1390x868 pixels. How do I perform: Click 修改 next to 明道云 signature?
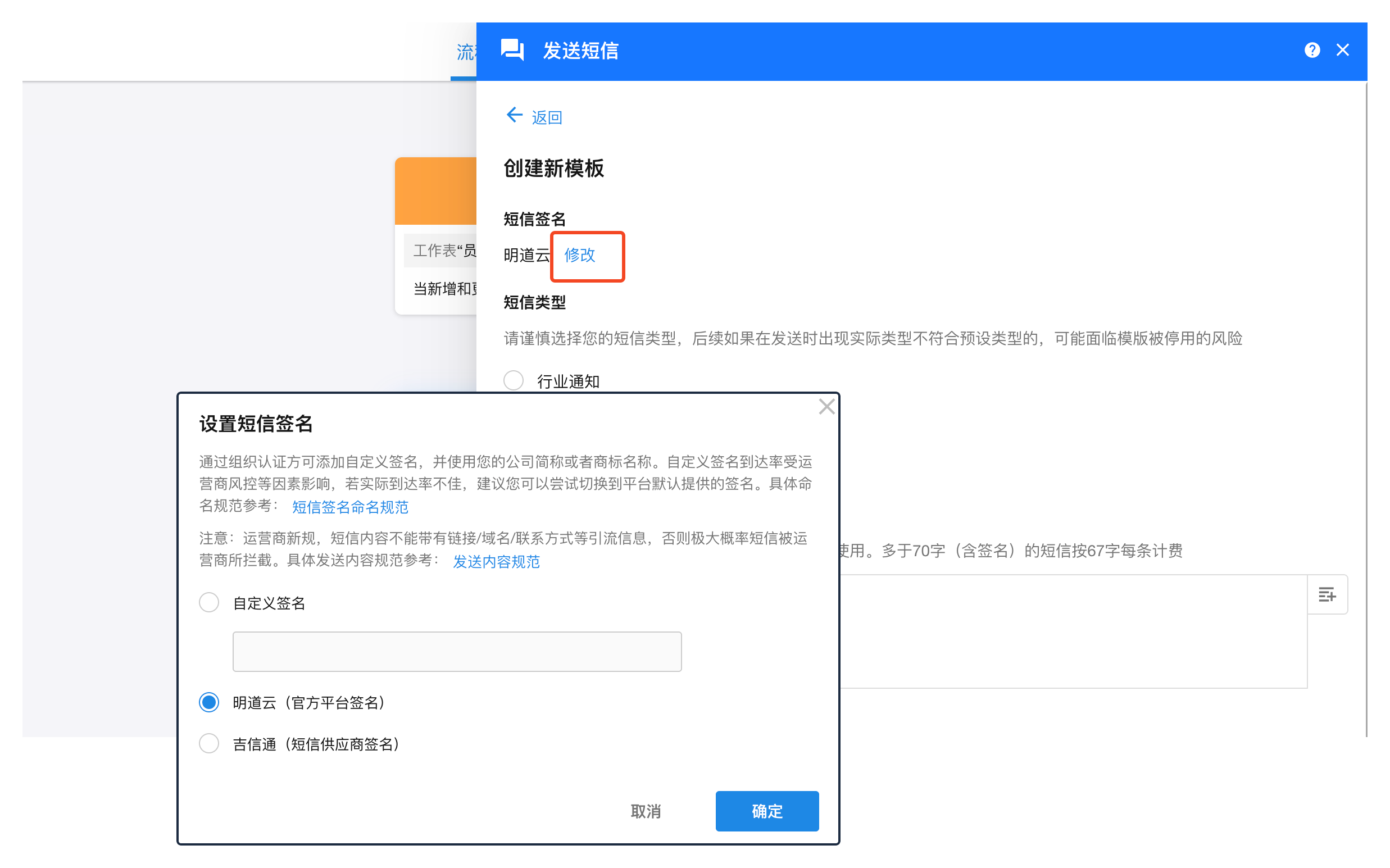579,255
